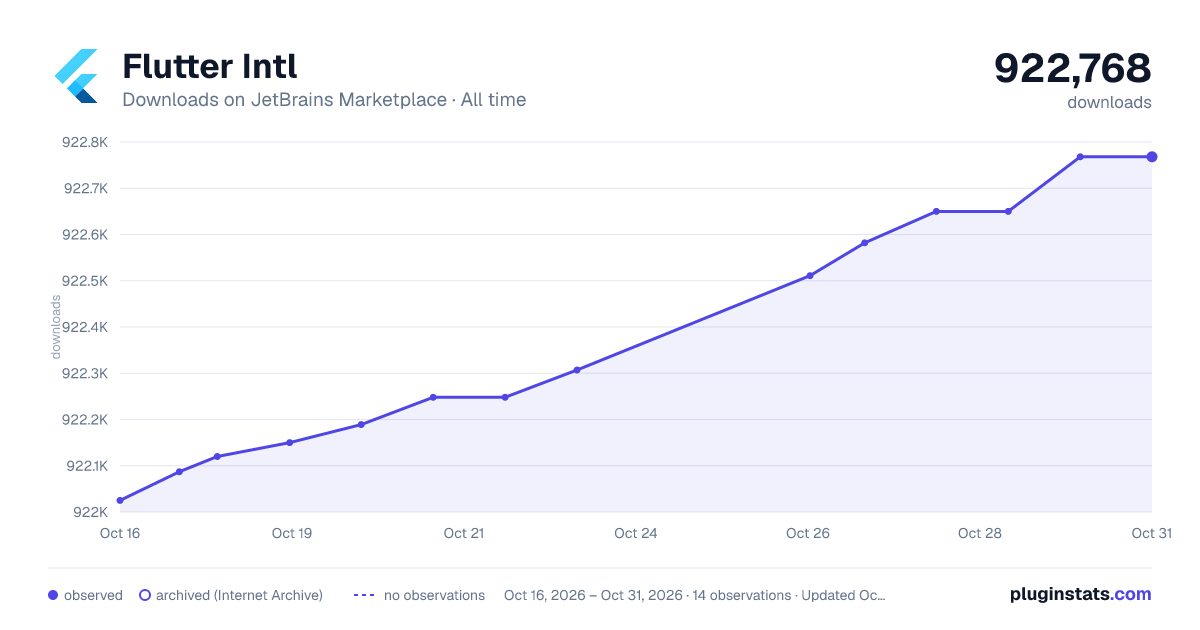Screen dimensions: 1200x630
Task: Select the data point just before 922.6K after Oct 26
Action: point(864,242)
